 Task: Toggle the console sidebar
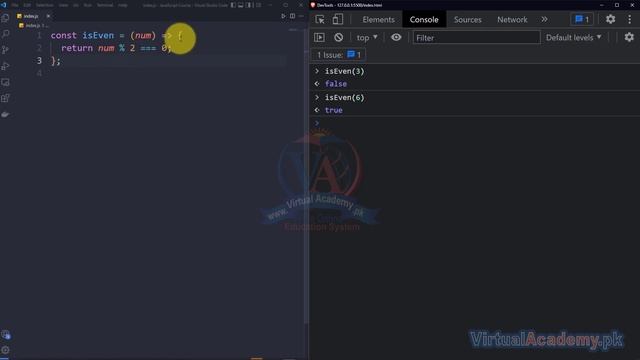click(x=320, y=38)
